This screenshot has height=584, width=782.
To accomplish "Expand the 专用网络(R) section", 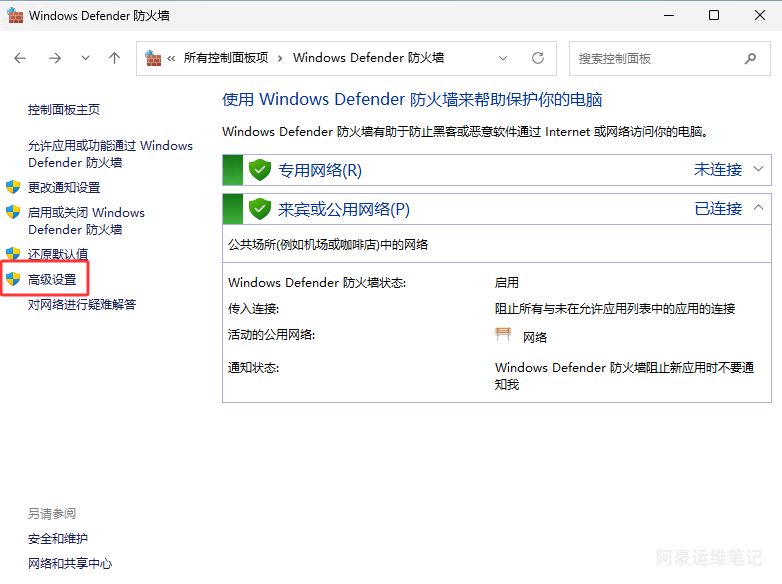I will [759, 170].
